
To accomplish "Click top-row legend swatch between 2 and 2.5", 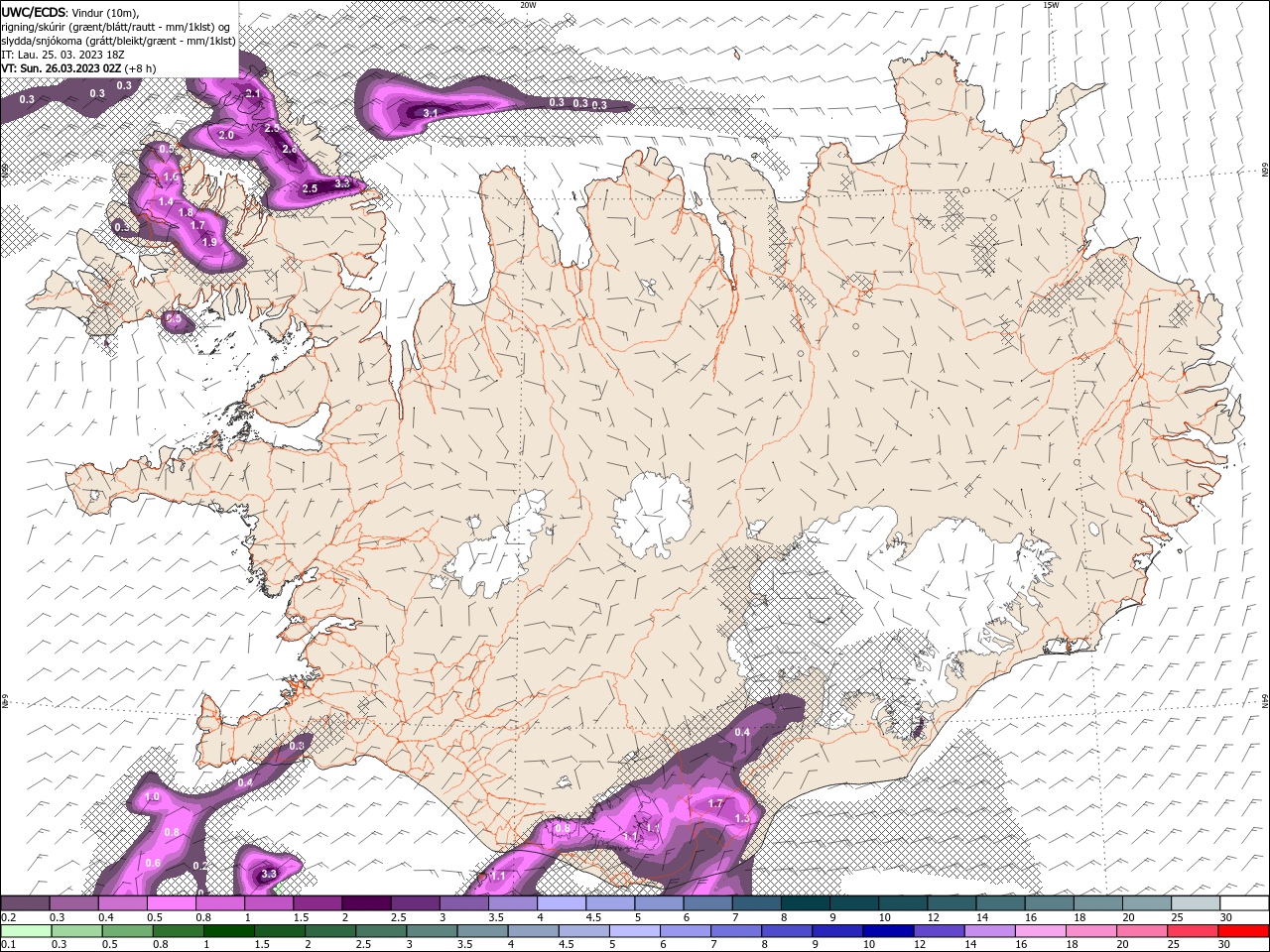I will (x=366, y=902).
